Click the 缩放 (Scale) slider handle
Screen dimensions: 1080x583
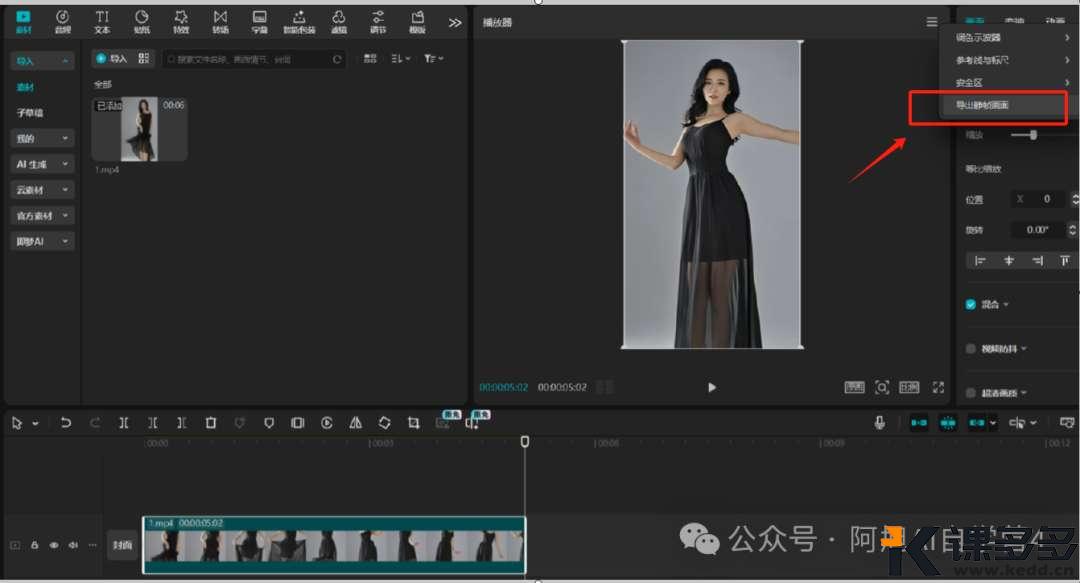1033,134
